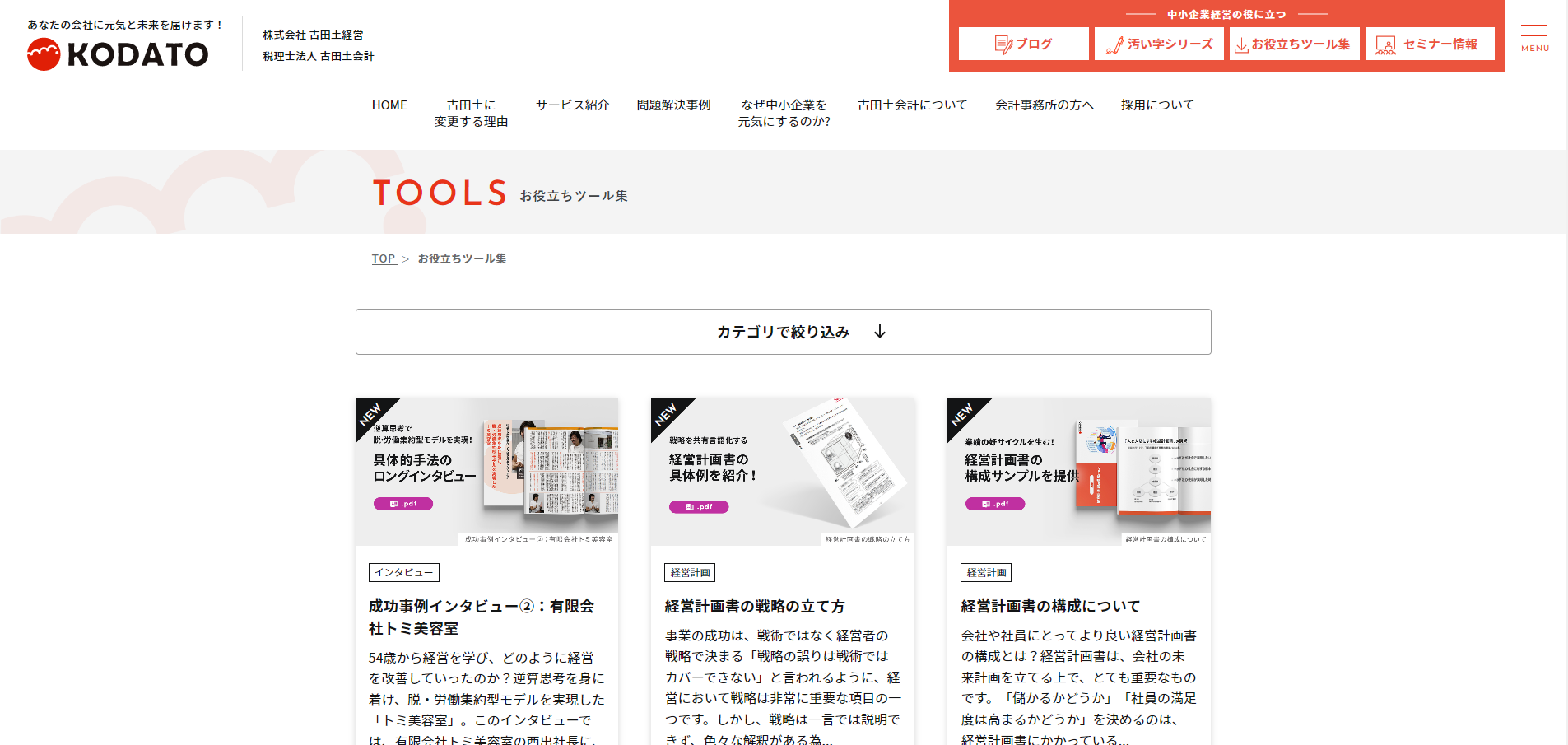
Task: Click the pen icon for 汚い字シリーズ
Action: [x=1114, y=44]
